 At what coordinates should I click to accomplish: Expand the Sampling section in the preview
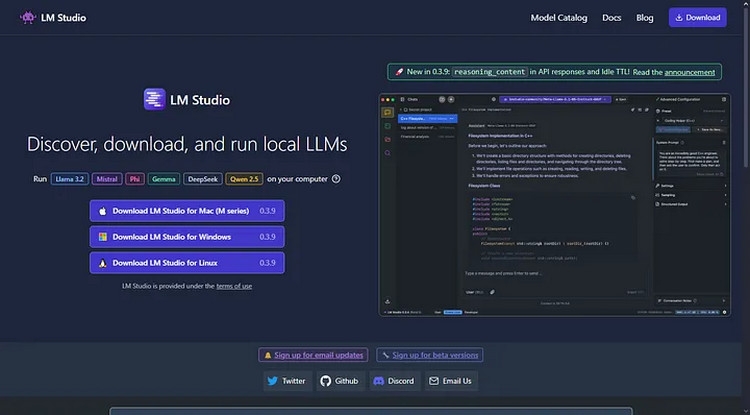[691, 195]
